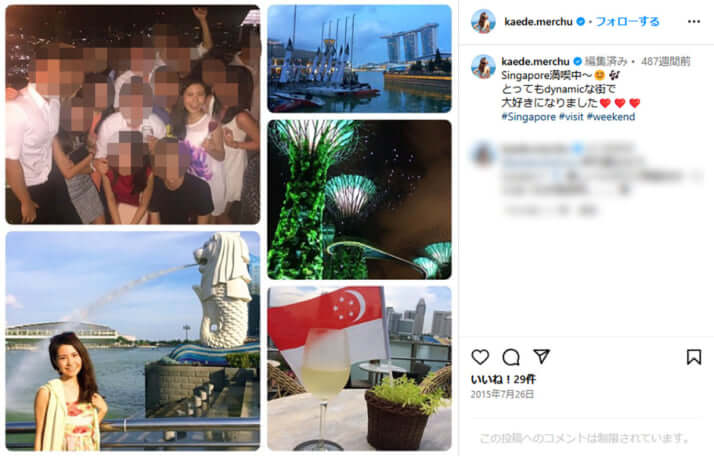Like the post with the heart icon
This screenshot has width=714, height=456.
click(x=480, y=357)
